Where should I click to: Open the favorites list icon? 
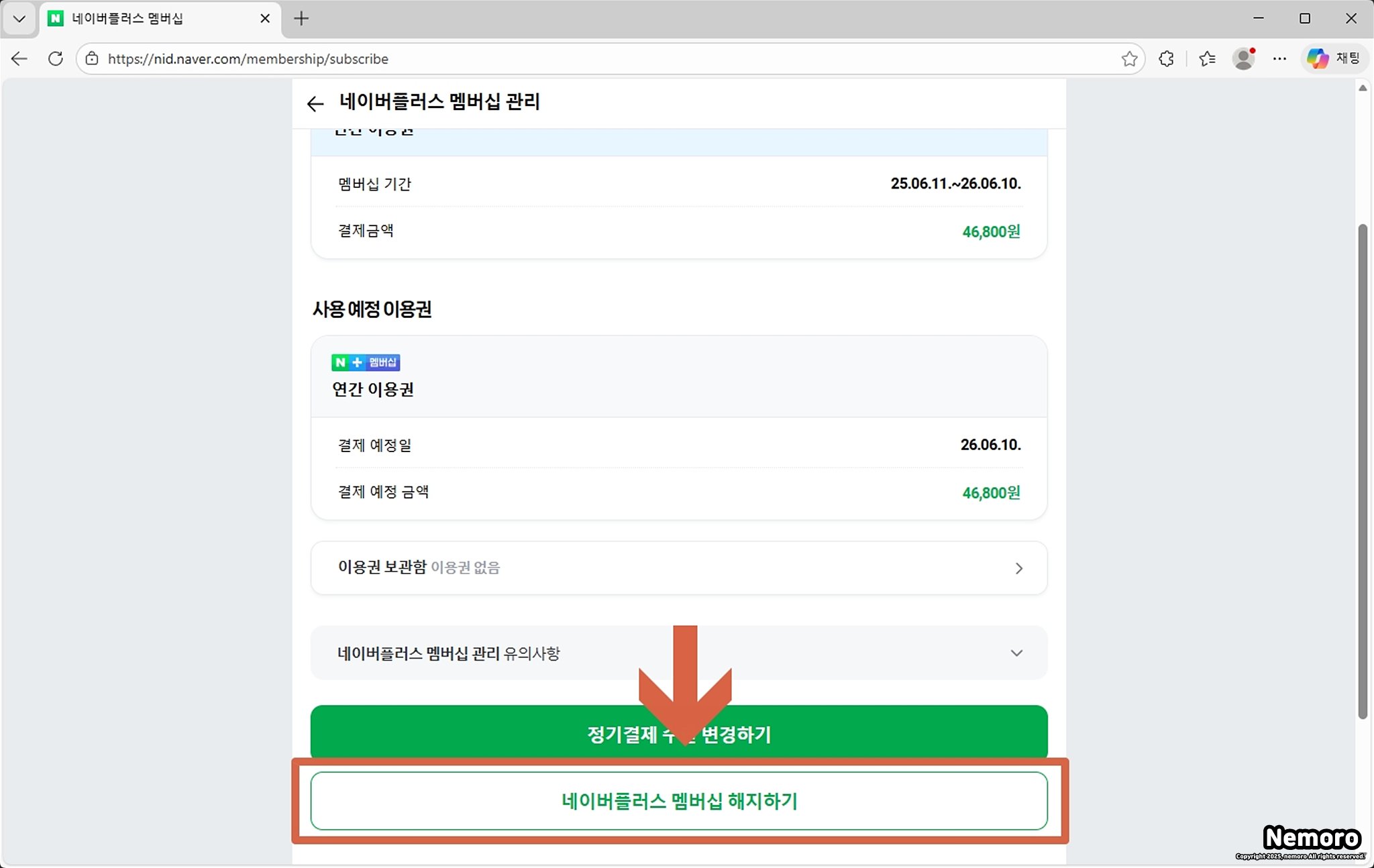1207,59
